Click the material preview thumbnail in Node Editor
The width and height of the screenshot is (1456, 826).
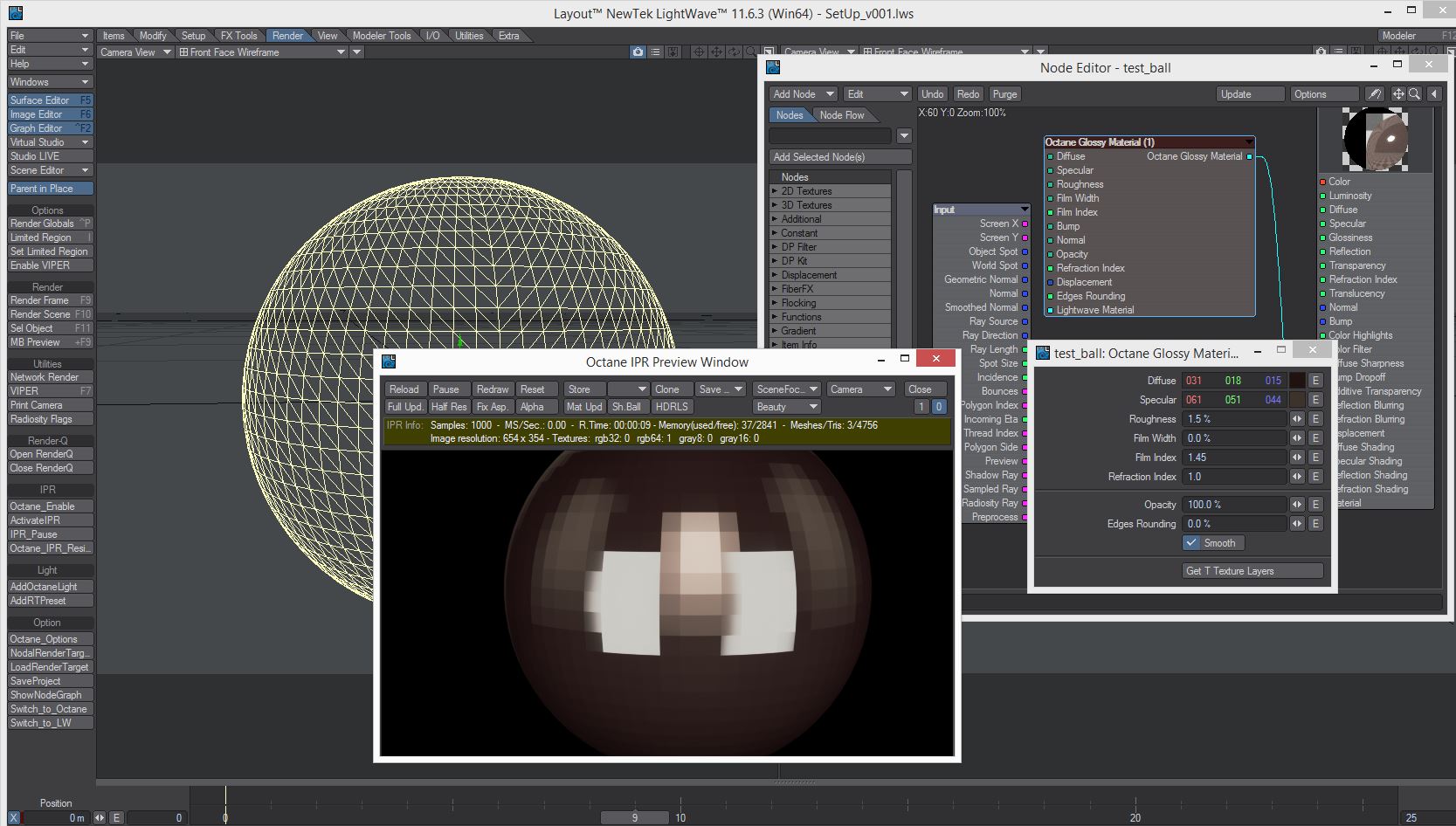click(x=1377, y=140)
